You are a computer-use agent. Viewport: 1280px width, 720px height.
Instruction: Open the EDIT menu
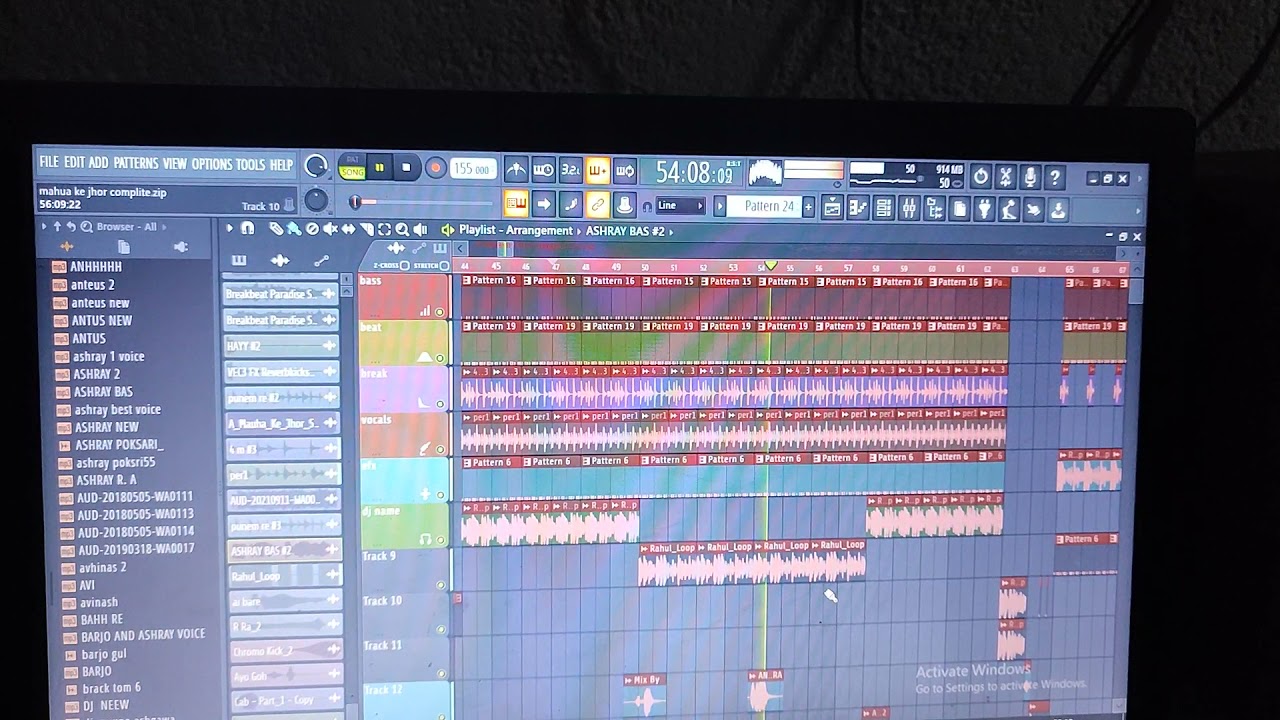click(74, 162)
